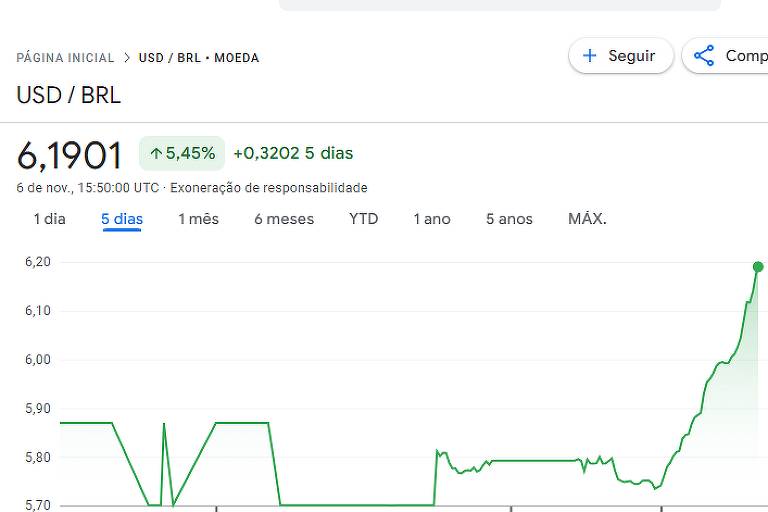Open the Exoneração de responsabilidade link
This screenshot has height=512, width=768.
268,188
